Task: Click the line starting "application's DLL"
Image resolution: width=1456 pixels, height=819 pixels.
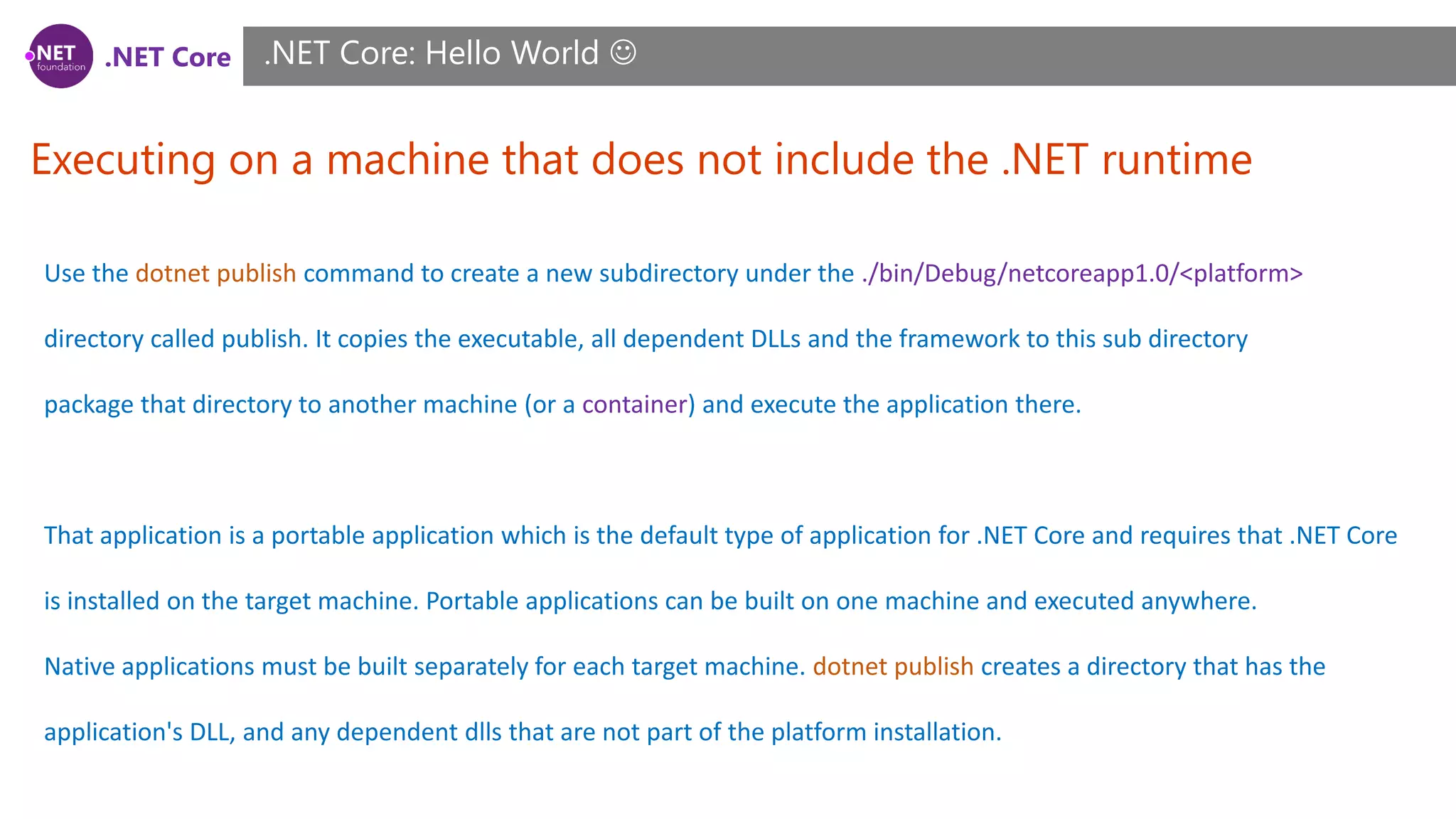Action: point(522,732)
